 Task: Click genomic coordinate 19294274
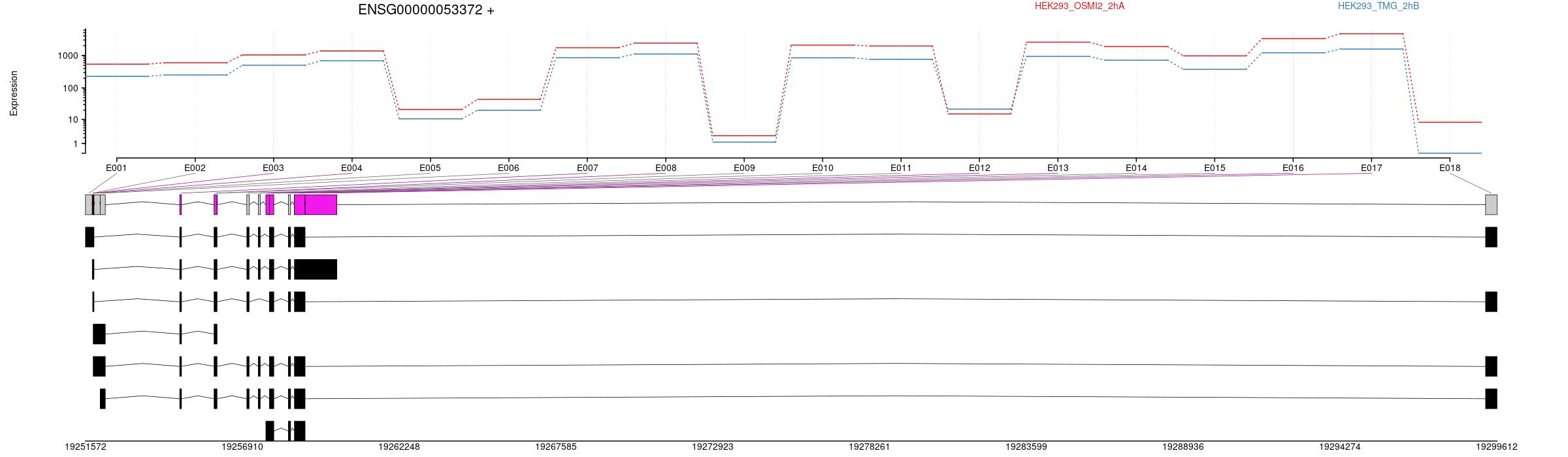coord(1340,447)
